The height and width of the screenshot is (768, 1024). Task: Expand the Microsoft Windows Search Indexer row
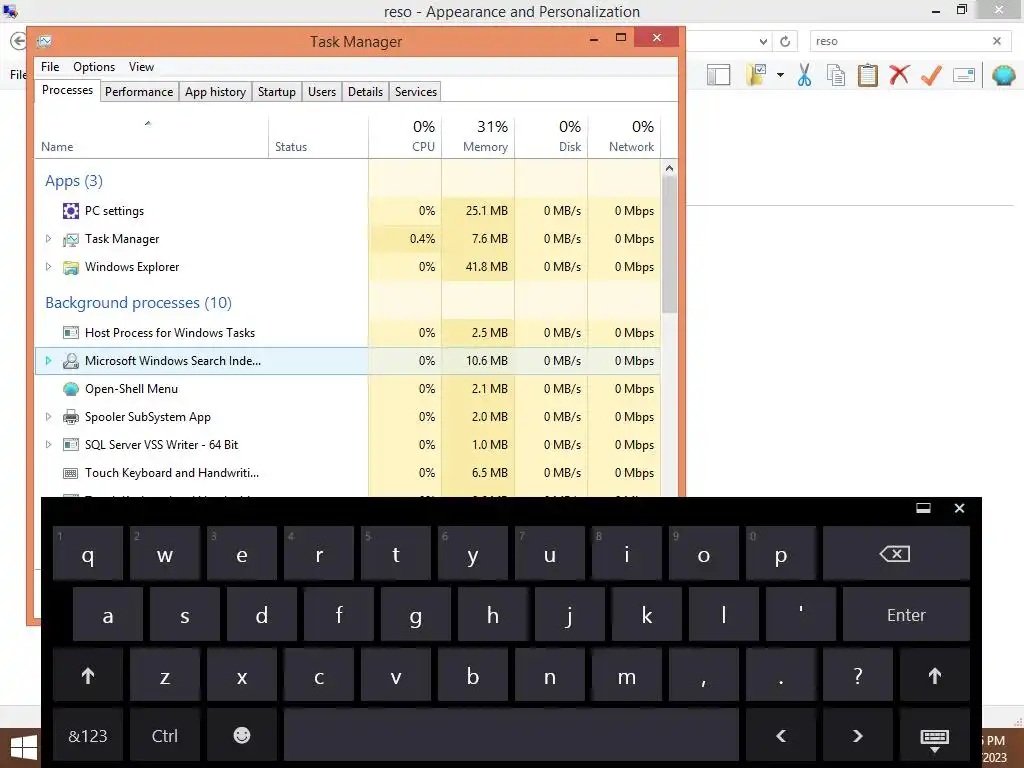click(x=48, y=361)
